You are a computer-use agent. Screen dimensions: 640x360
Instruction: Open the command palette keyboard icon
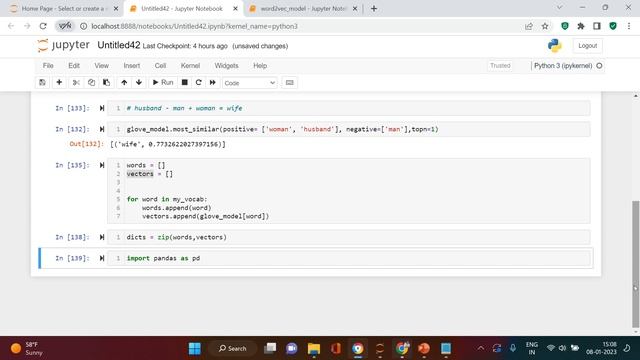coord(289,82)
